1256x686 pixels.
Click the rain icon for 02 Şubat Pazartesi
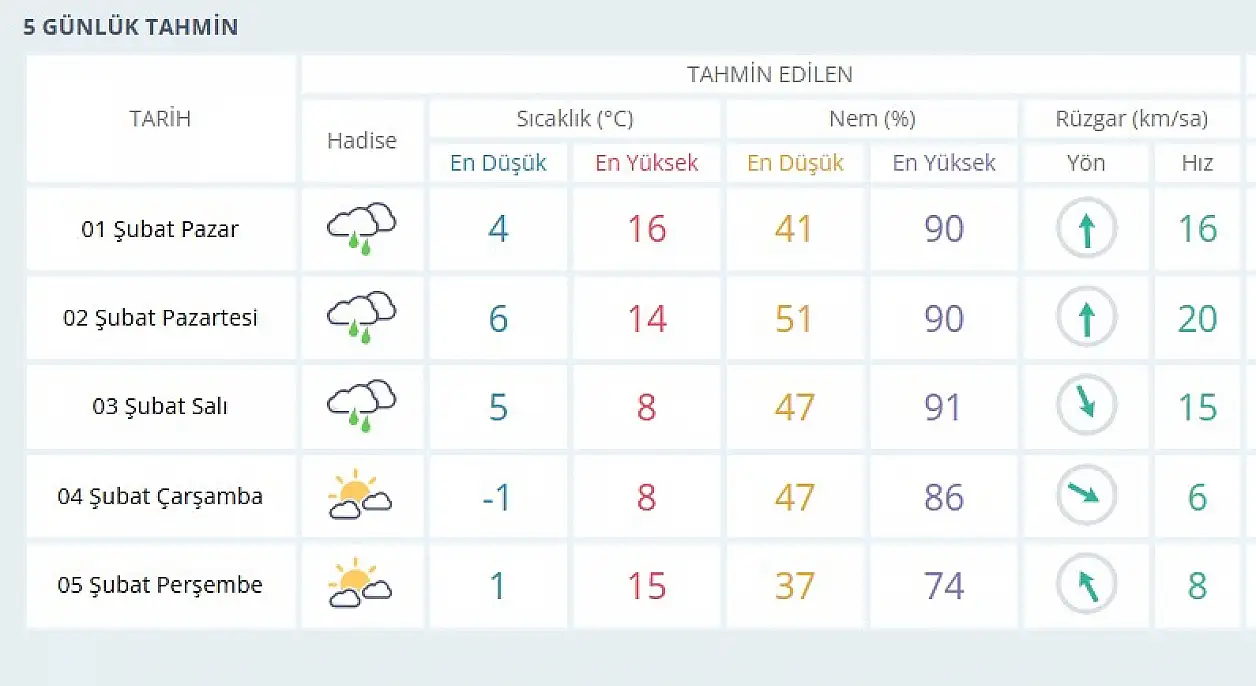tap(361, 318)
